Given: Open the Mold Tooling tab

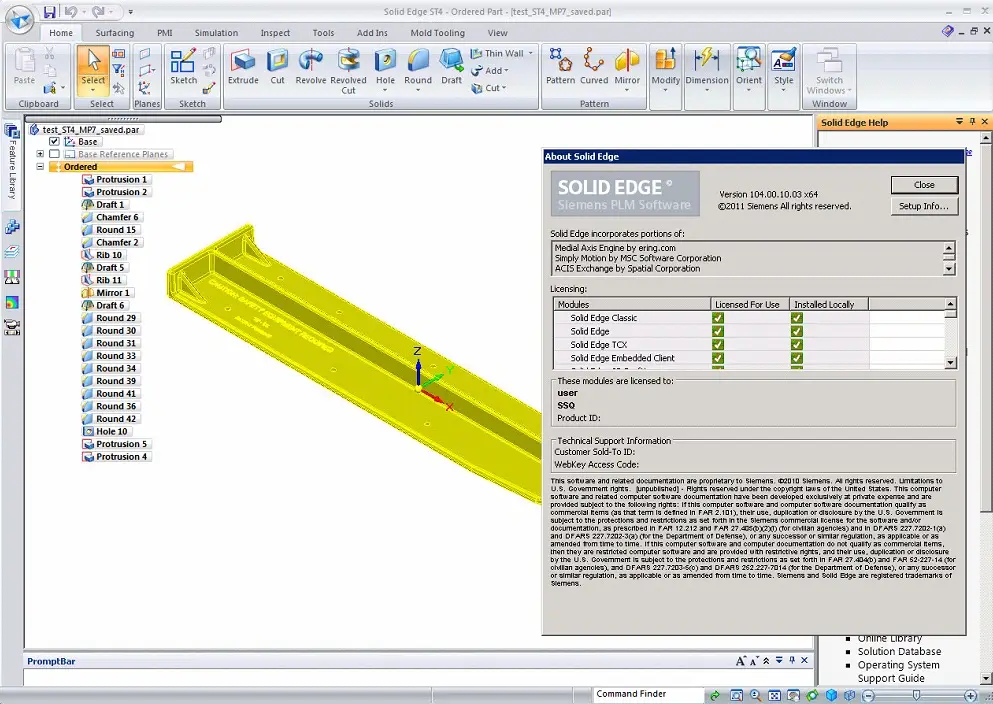Looking at the screenshot, I should [x=438, y=33].
